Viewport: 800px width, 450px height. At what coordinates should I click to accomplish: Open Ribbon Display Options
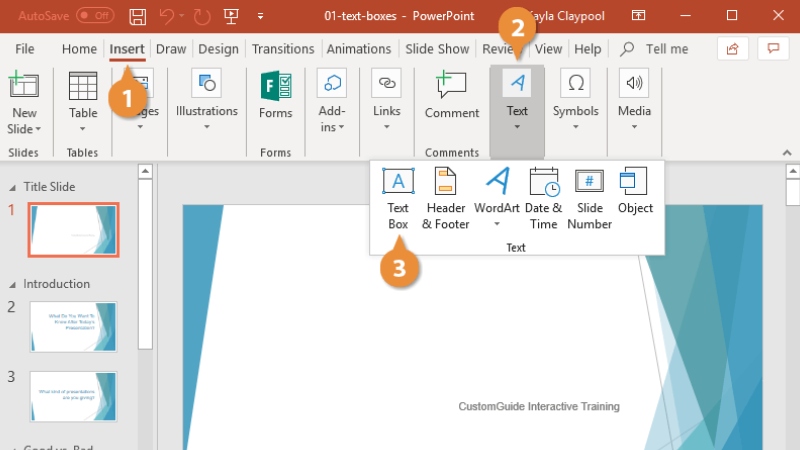coord(638,16)
